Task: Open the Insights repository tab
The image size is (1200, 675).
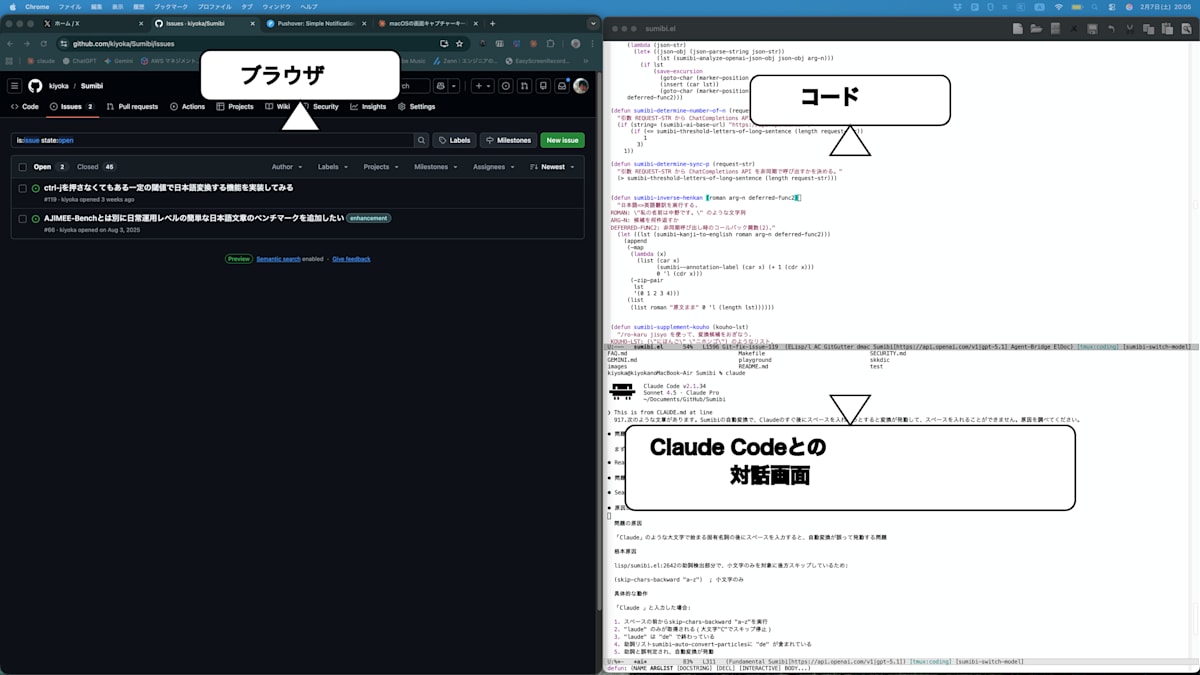Action: pyautogui.click(x=368, y=106)
